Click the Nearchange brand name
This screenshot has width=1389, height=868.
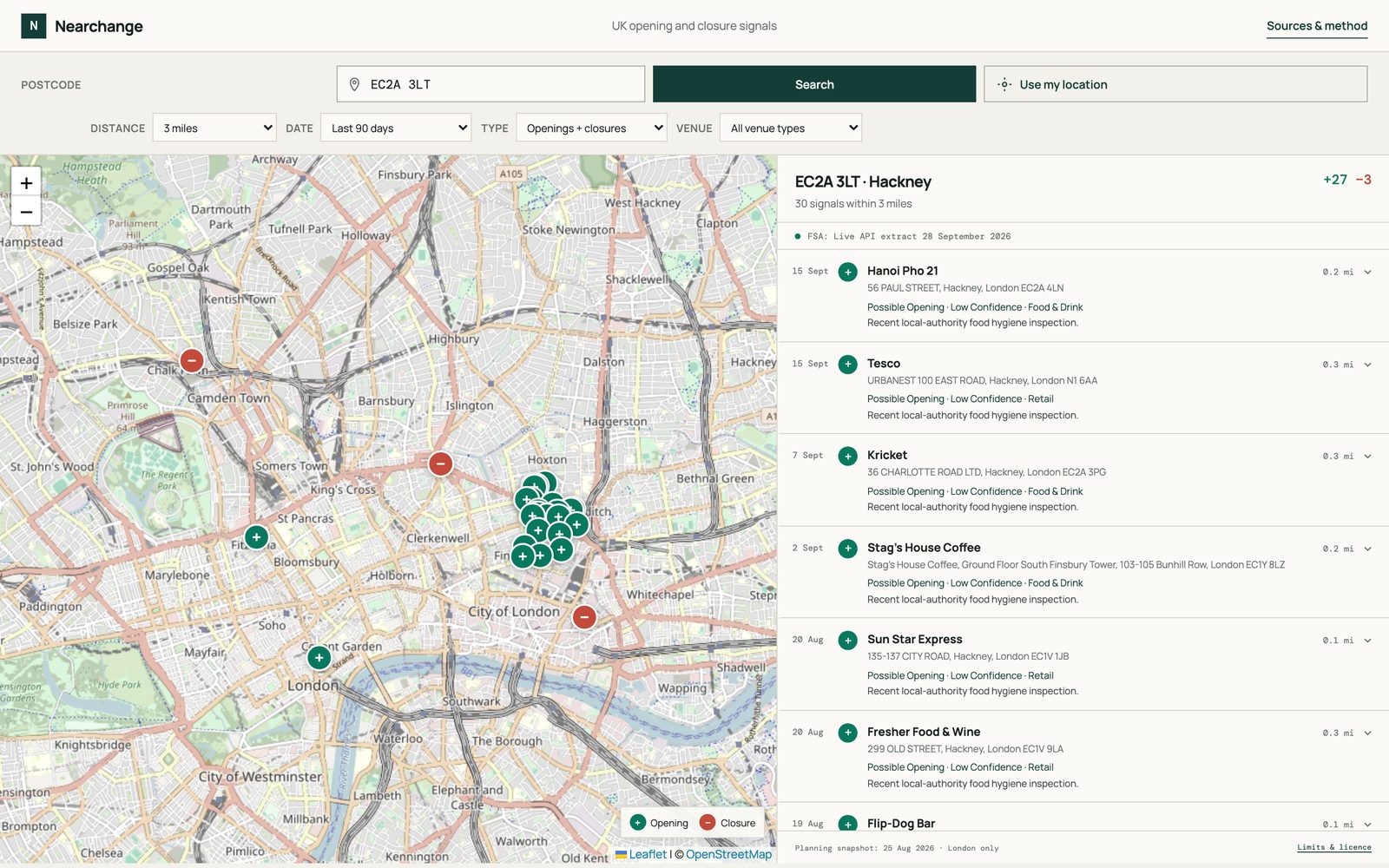[x=99, y=26]
